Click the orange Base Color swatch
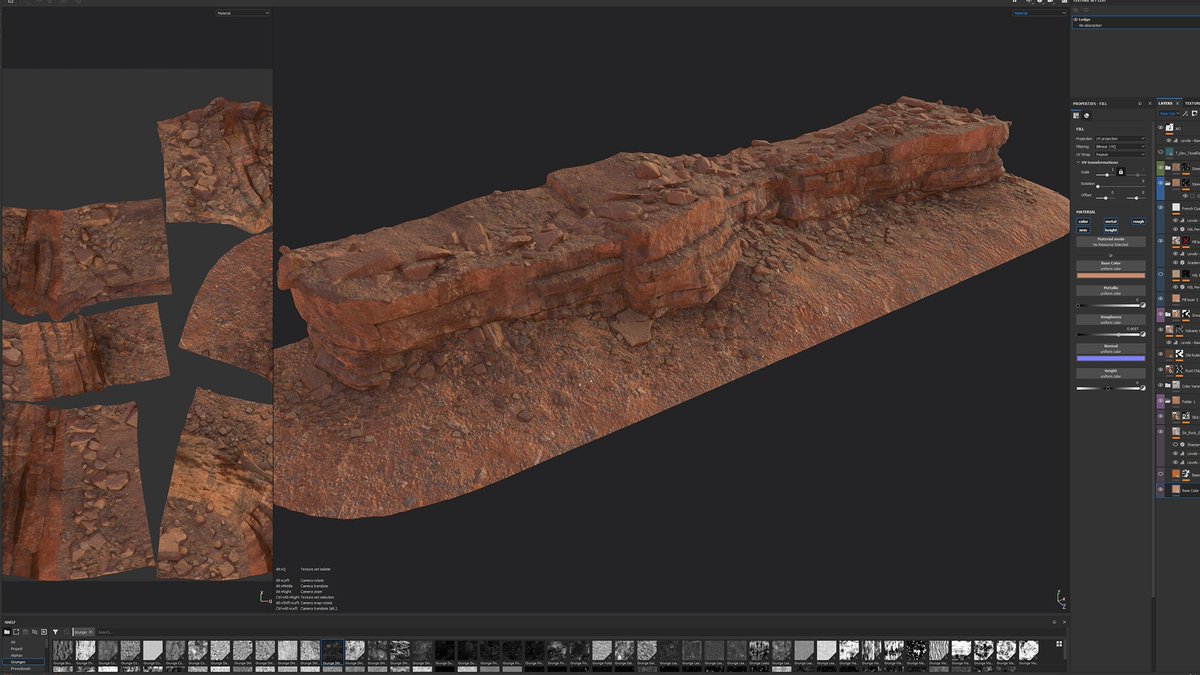Screen dimensions: 1200x675 pos(1112,275)
